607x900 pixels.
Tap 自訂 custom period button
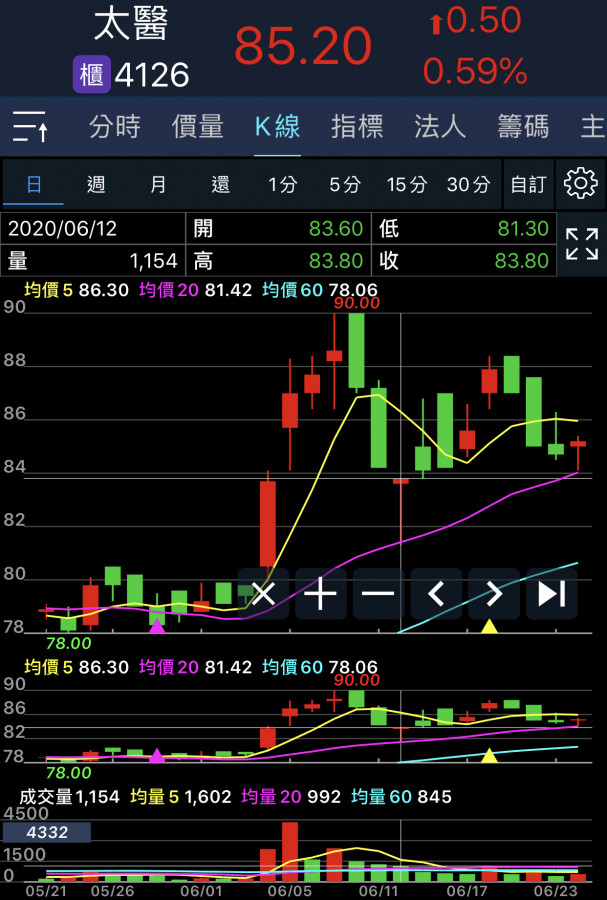(528, 184)
